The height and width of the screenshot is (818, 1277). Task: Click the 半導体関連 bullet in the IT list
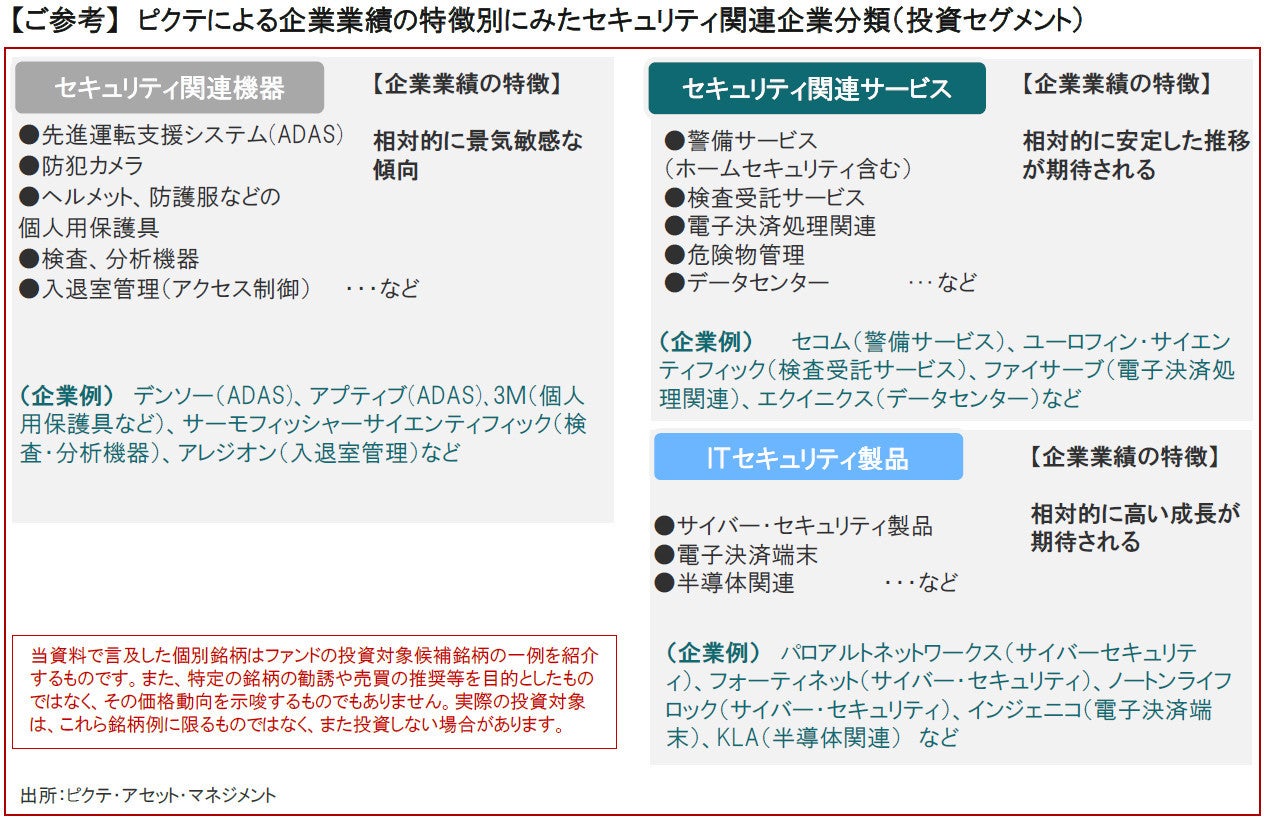724,583
